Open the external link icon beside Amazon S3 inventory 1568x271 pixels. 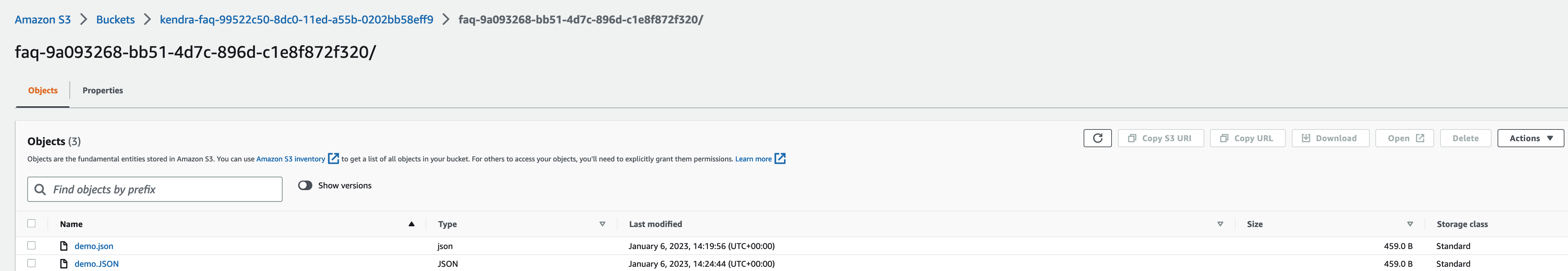333,159
